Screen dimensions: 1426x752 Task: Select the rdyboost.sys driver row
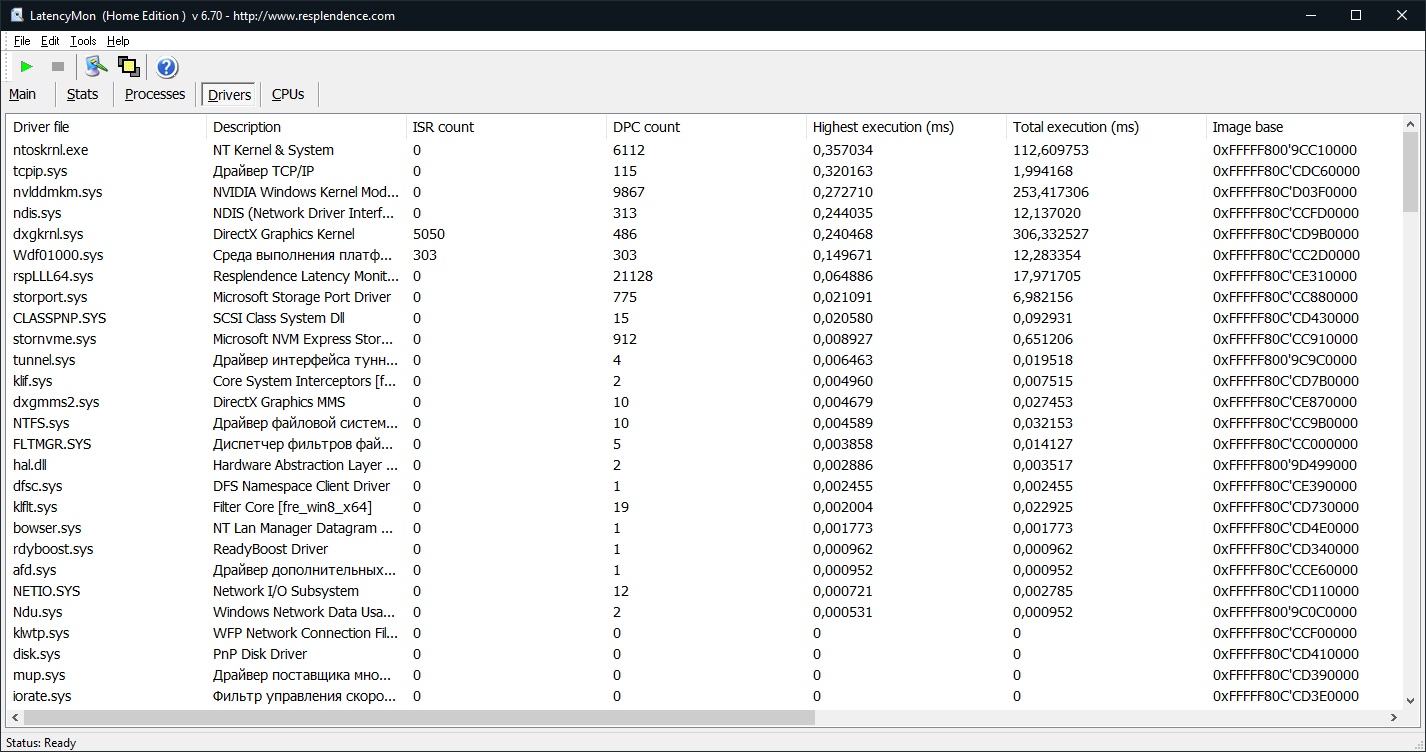pos(704,549)
